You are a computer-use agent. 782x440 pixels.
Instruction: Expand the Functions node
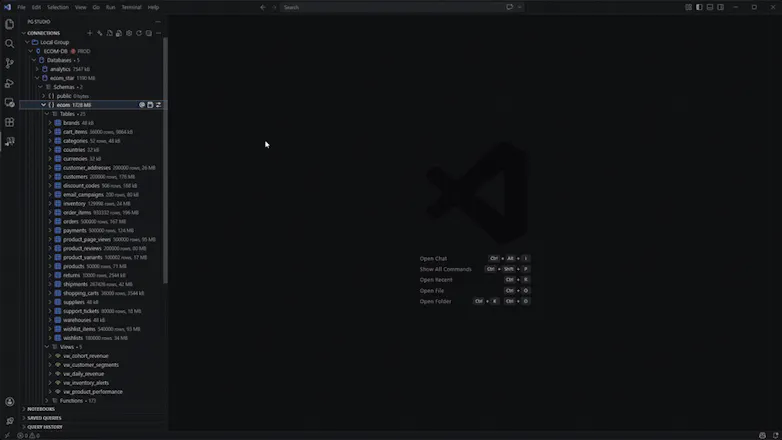pyautogui.click(x=47, y=401)
